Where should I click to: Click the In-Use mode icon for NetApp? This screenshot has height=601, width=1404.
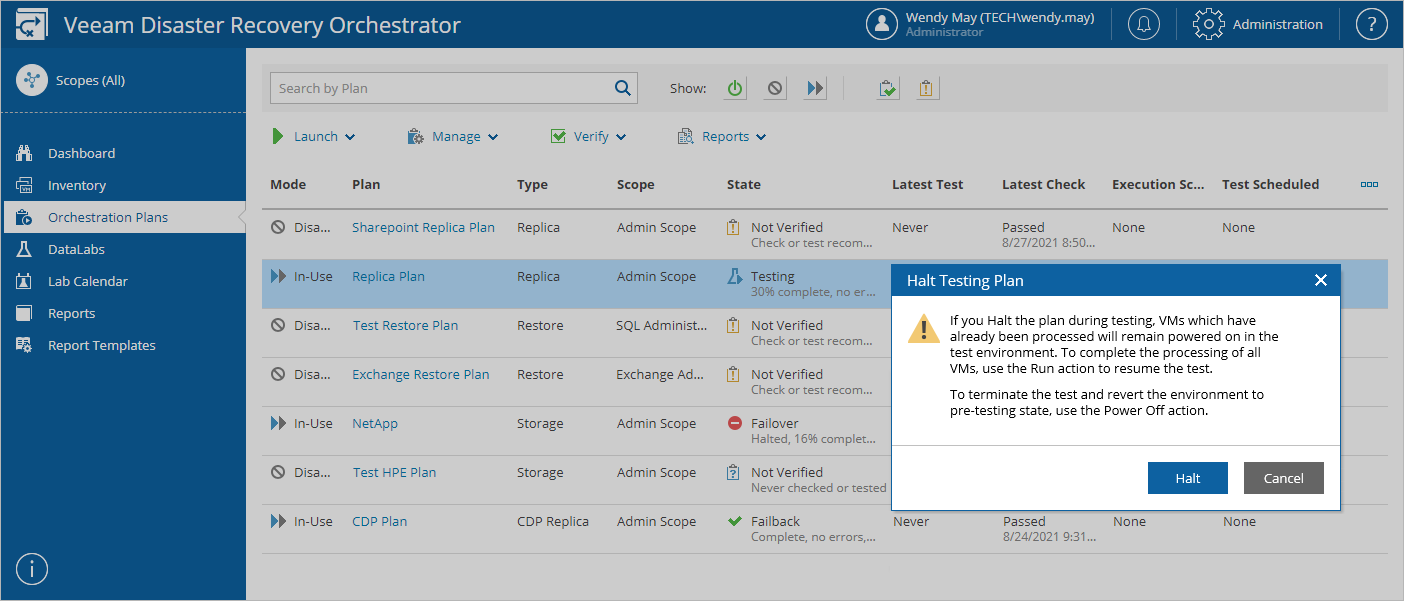(278, 423)
